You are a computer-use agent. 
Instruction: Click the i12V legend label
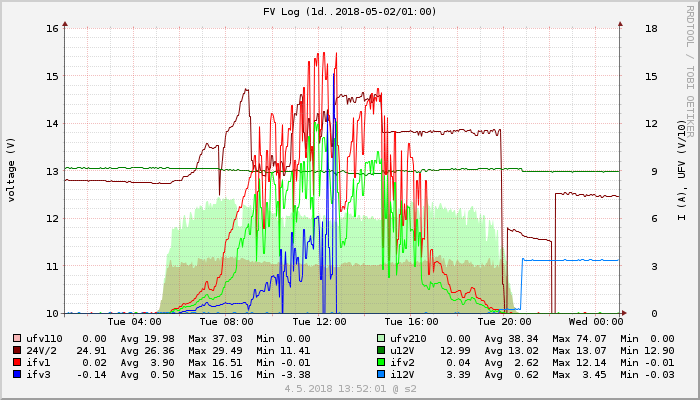coord(402,375)
